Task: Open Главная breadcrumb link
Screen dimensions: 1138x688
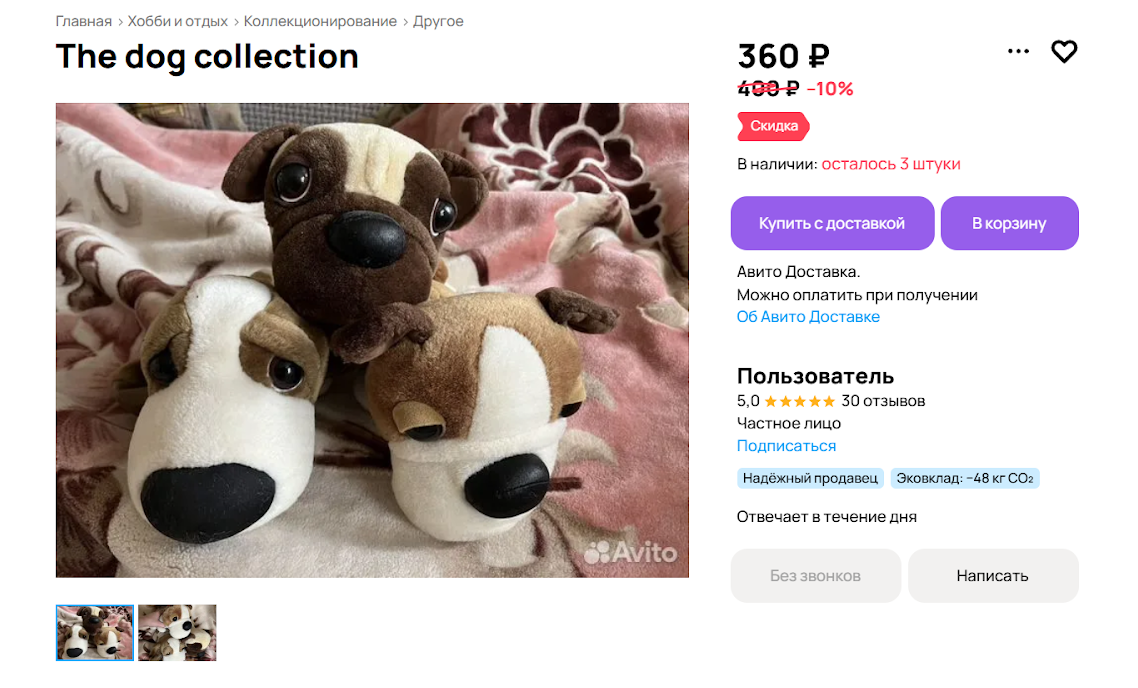Action: [83, 21]
